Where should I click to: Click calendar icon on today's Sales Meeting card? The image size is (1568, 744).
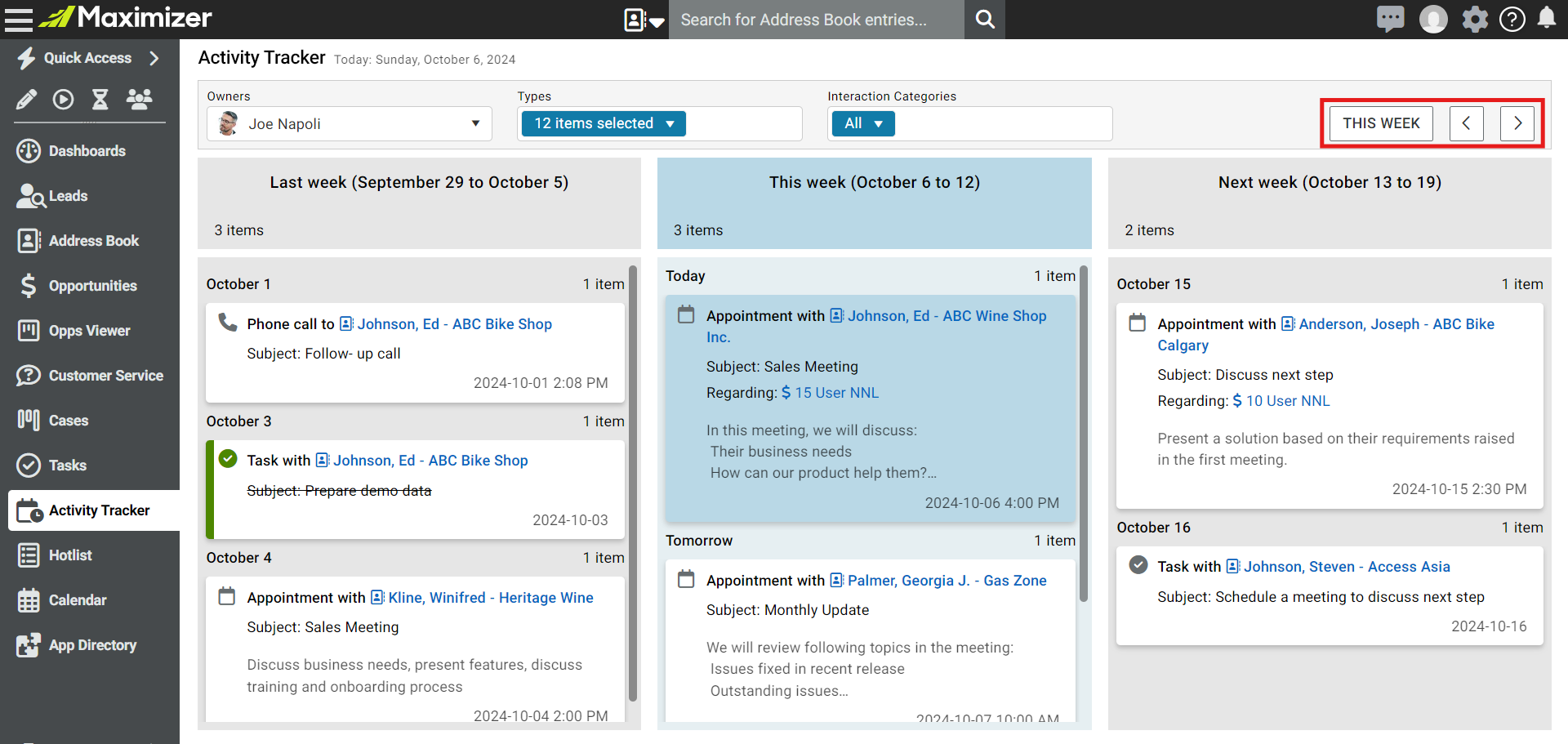[686, 314]
